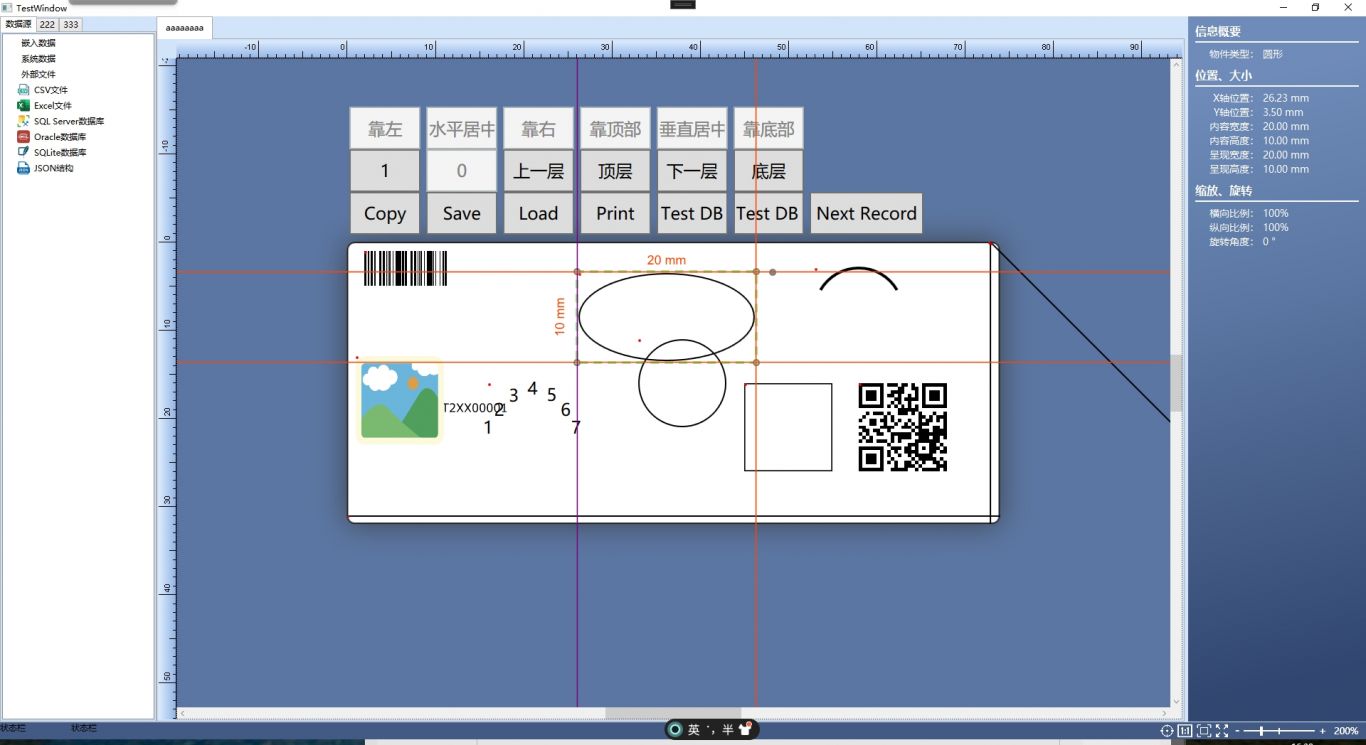
Task: Click the 靠左 align button
Action: pos(385,129)
